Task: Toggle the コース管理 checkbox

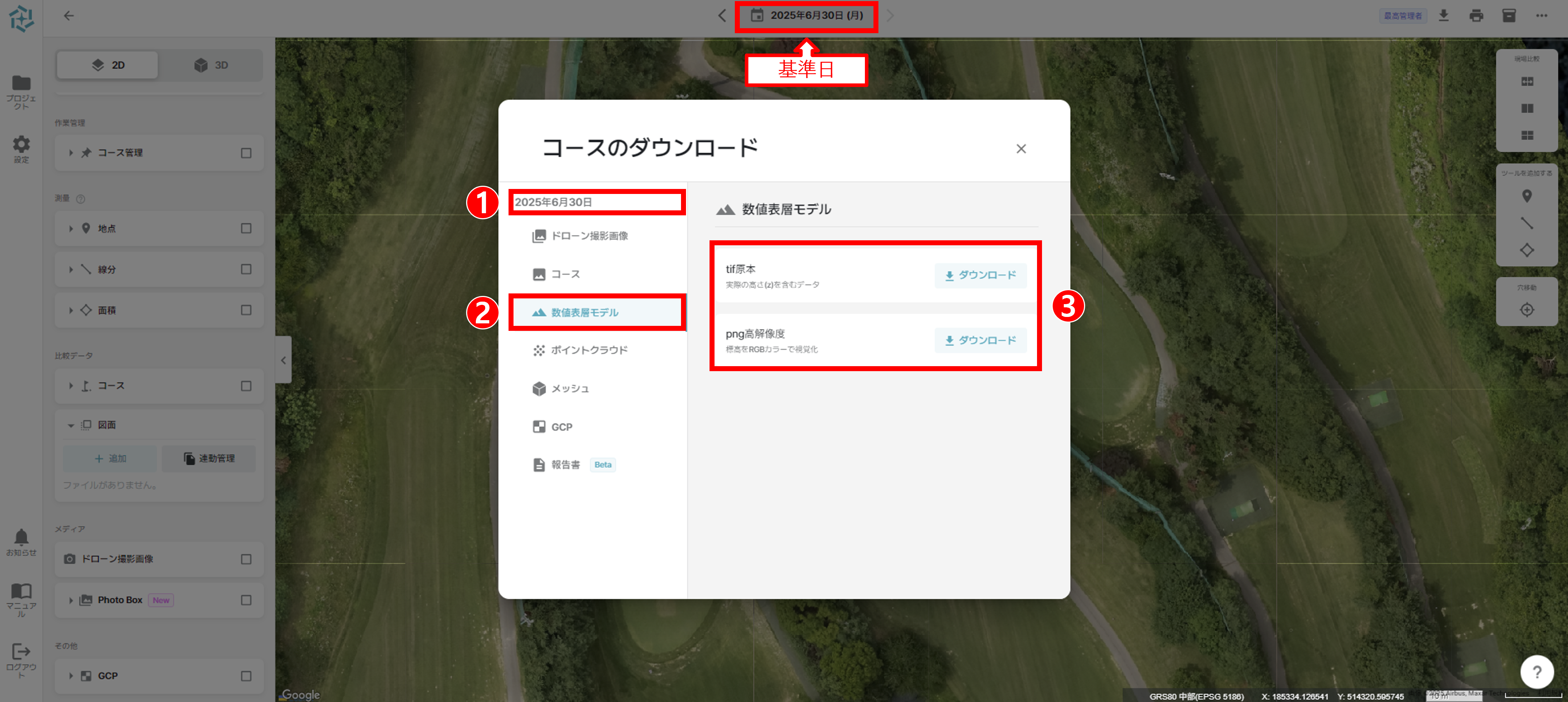Action: tap(246, 153)
